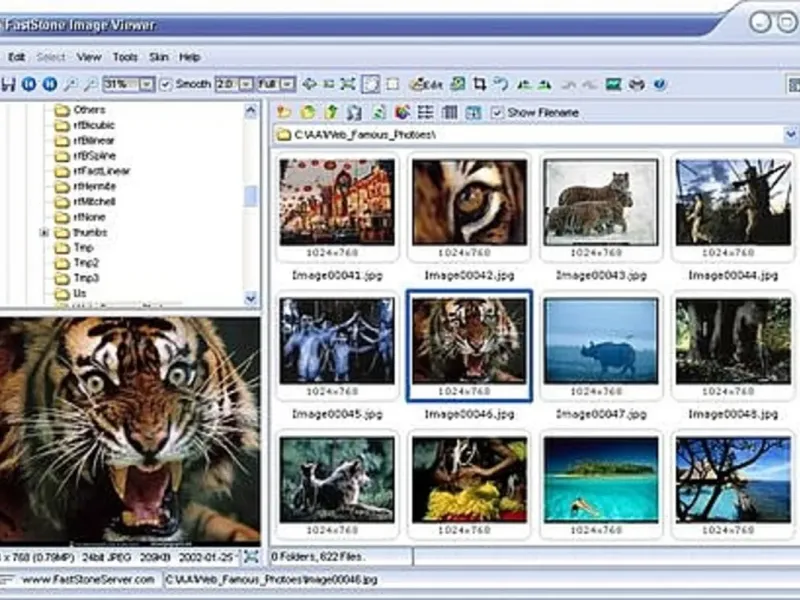Open the Help menu
Viewport: 800px width, 600px height.
coord(189,57)
